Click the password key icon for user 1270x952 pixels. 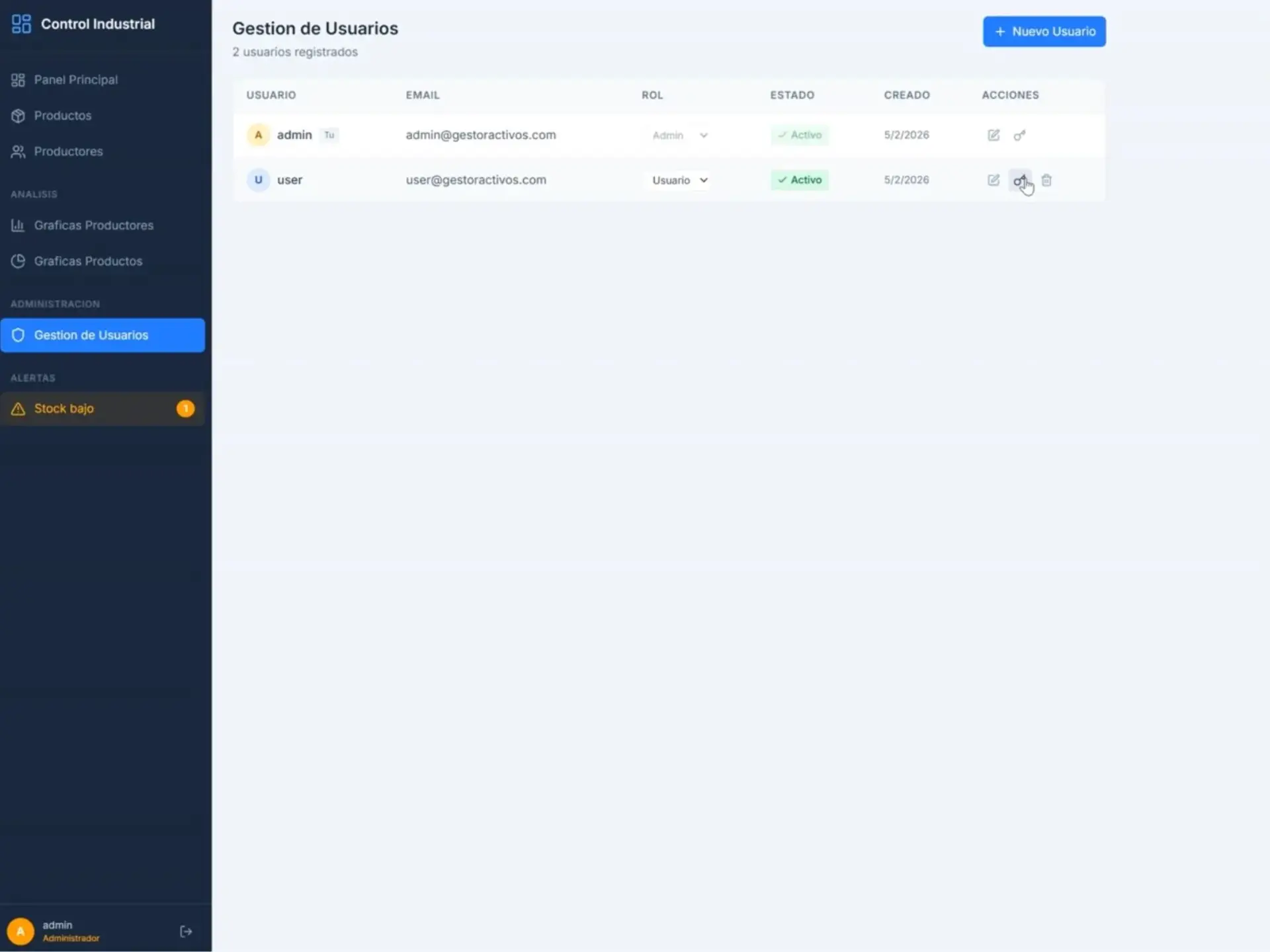coord(1019,180)
